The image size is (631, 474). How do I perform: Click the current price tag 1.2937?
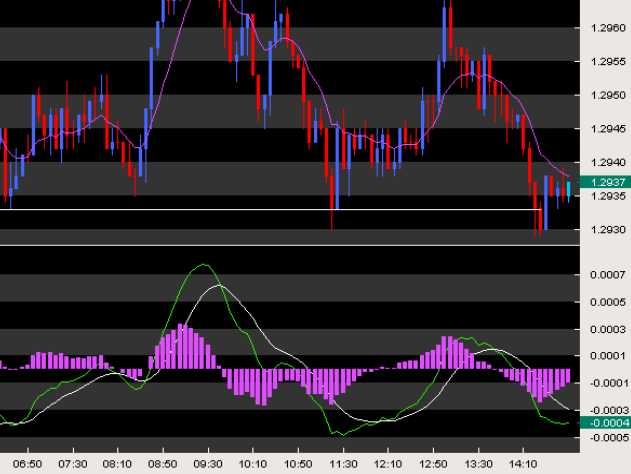[605, 182]
